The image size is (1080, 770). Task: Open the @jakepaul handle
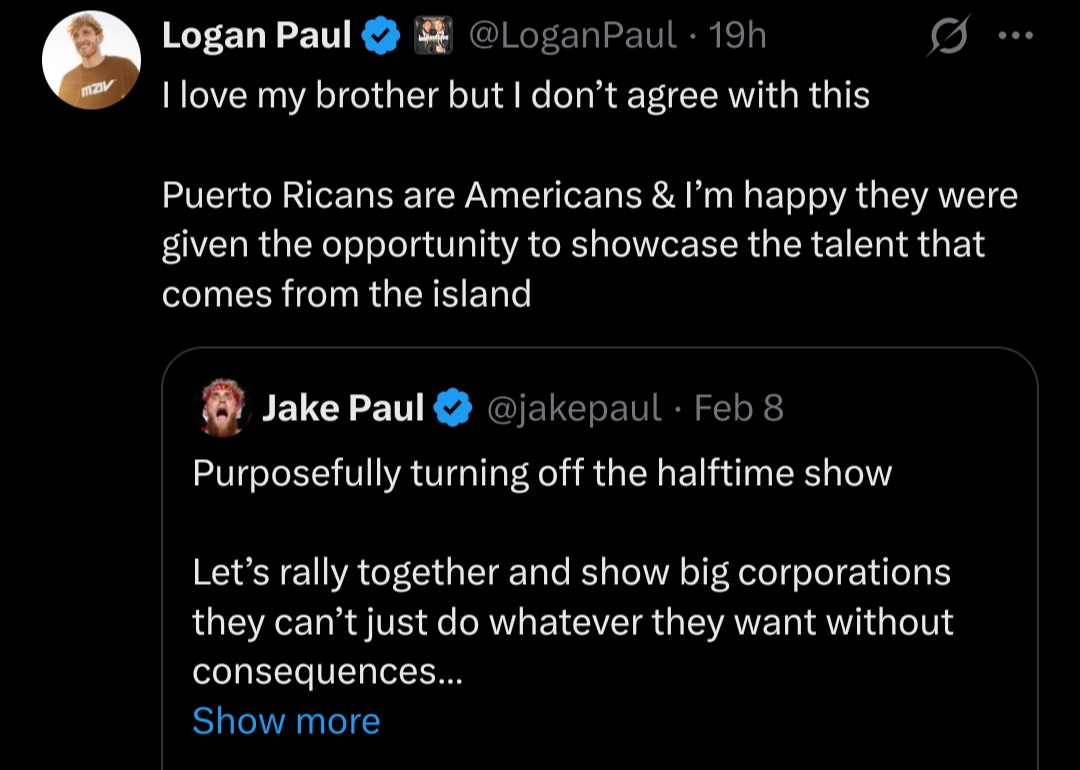(574, 408)
